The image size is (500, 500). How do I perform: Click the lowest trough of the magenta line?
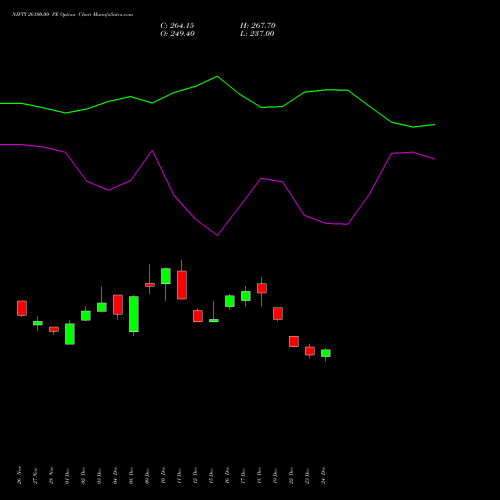coord(217,235)
